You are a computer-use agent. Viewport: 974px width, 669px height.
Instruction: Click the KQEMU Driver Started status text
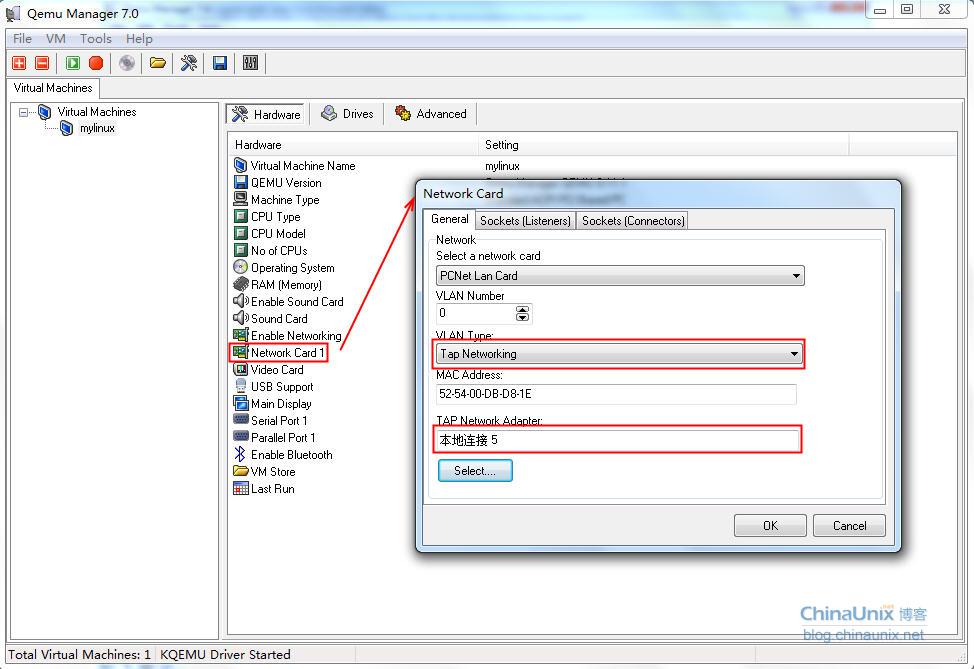225,654
